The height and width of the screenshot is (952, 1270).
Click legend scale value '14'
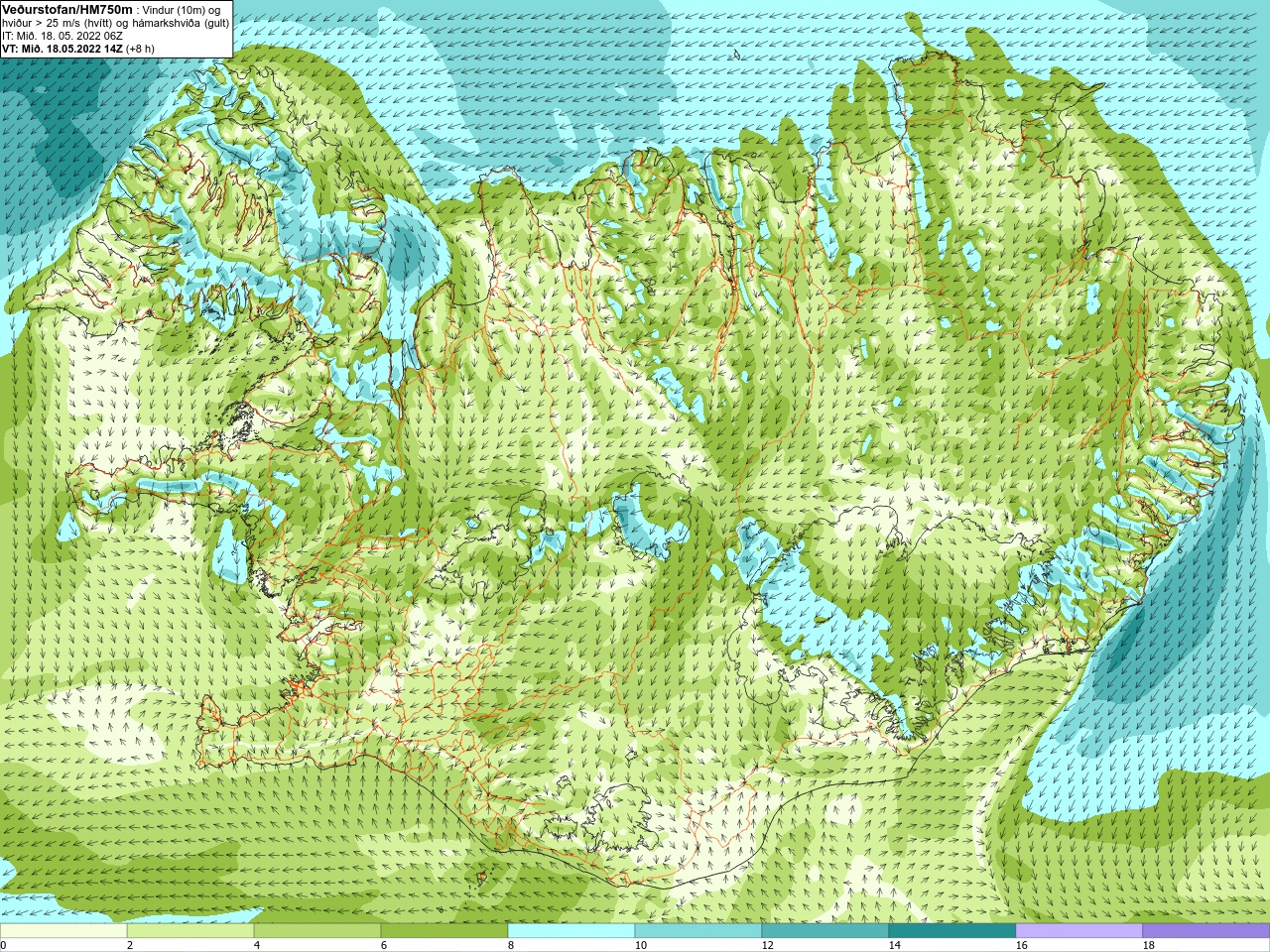(x=894, y=945)
